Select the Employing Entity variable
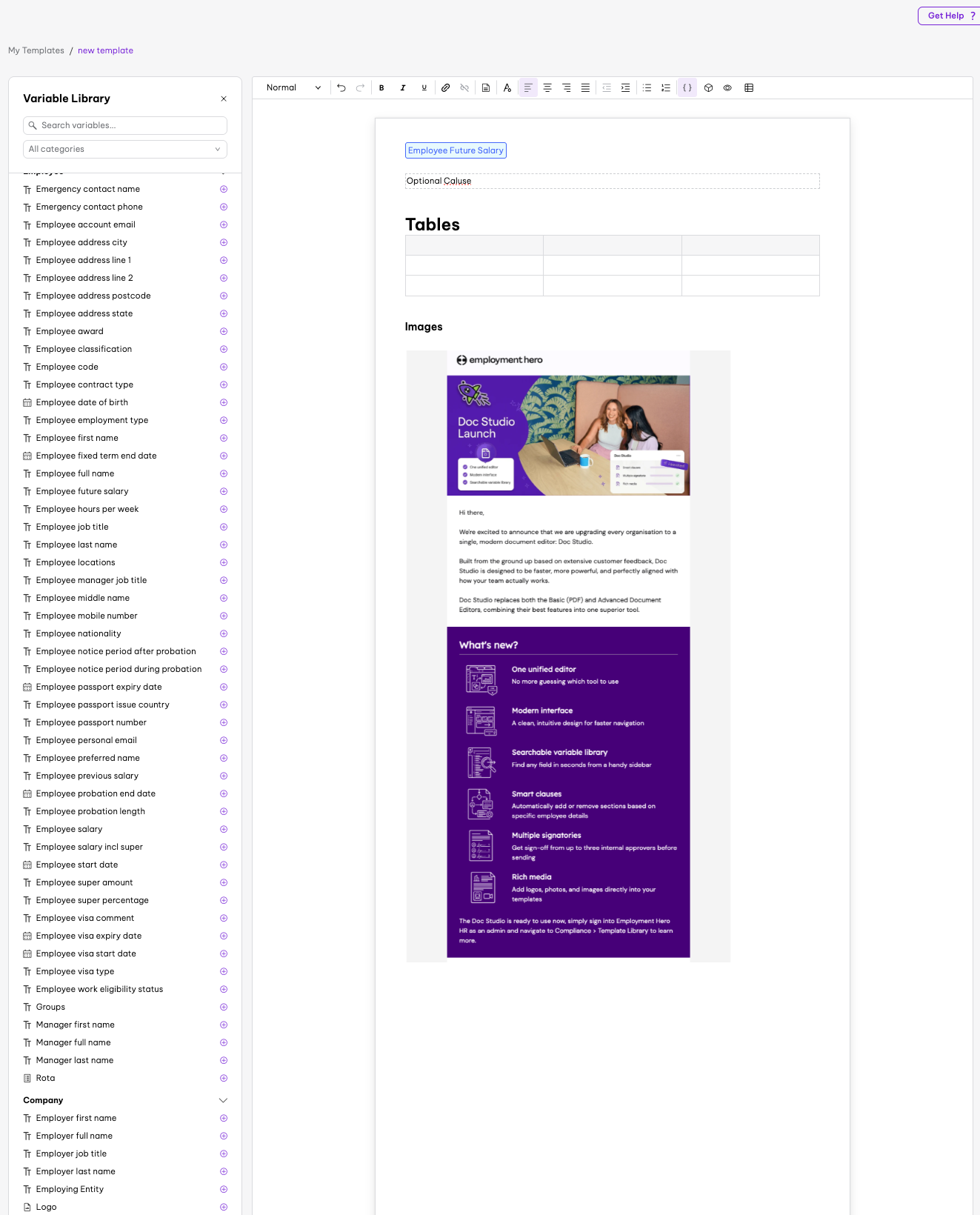The height and width of the screenshot is (1215, 980). click(x=70, y=1189)
